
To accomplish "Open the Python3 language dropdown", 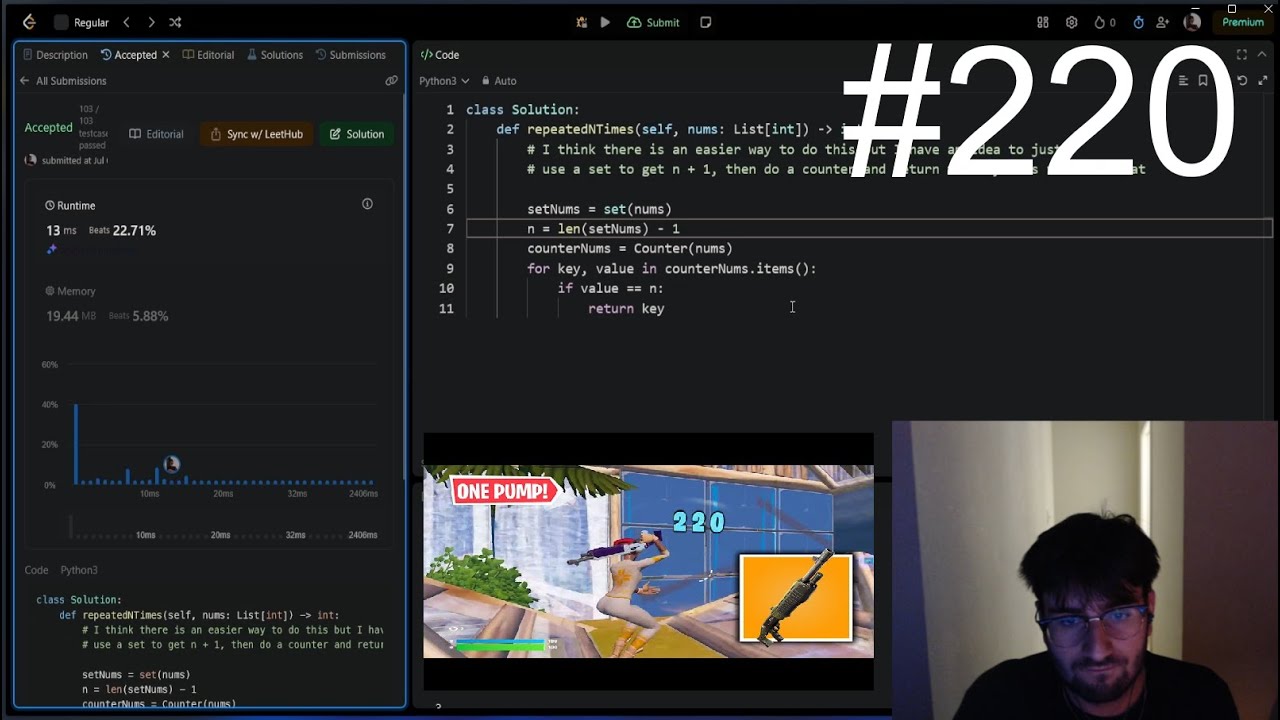I will pos(444,81).
